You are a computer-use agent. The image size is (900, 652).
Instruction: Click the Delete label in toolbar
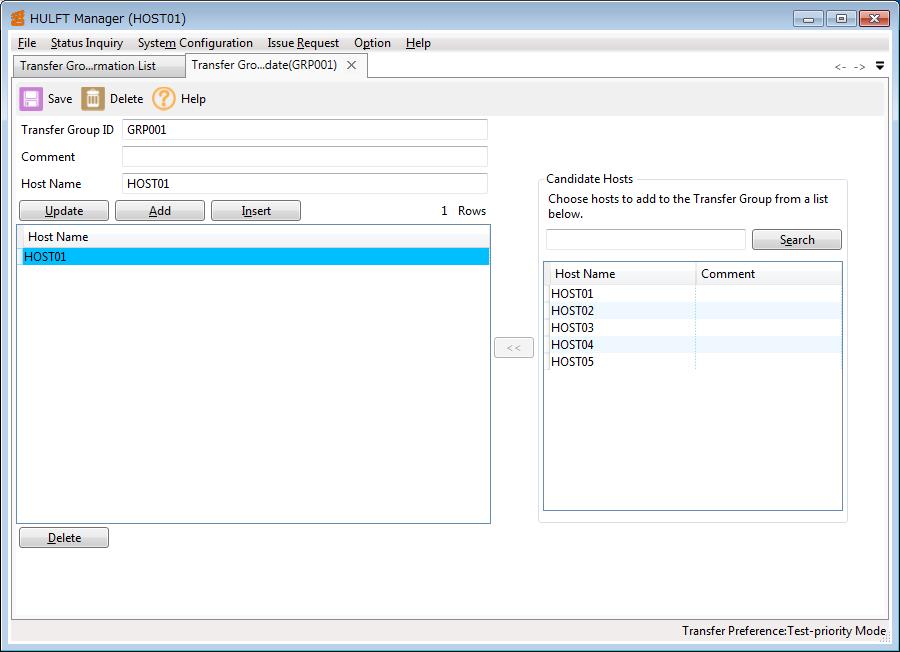coord(126,99)
